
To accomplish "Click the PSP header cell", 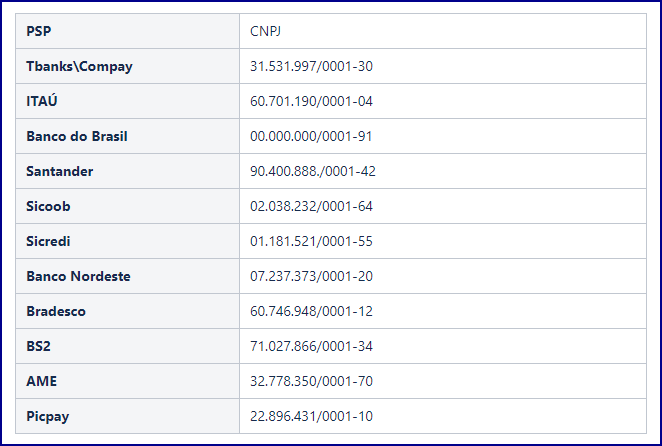I will tap(128, 31).
